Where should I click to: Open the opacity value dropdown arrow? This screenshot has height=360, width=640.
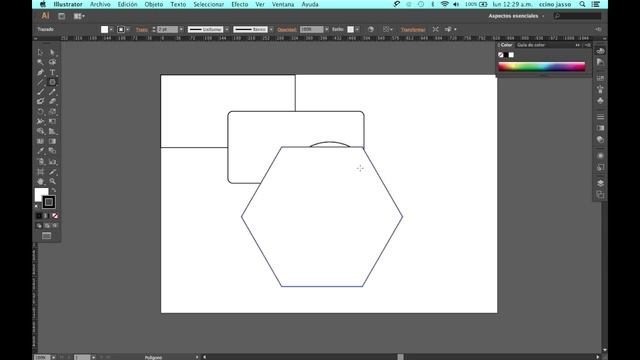[327, 29]
